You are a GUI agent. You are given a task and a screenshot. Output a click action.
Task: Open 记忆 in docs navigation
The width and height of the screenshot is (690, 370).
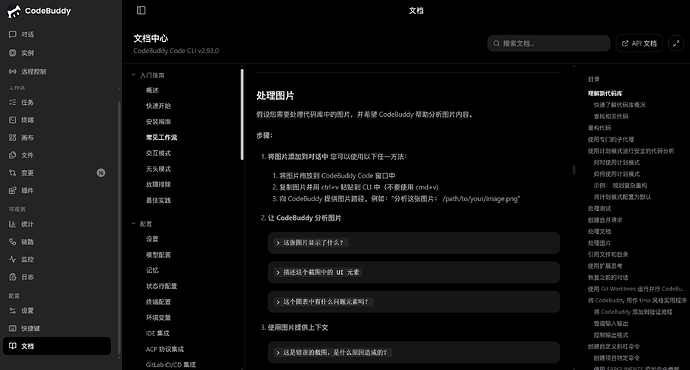point(152,270)
